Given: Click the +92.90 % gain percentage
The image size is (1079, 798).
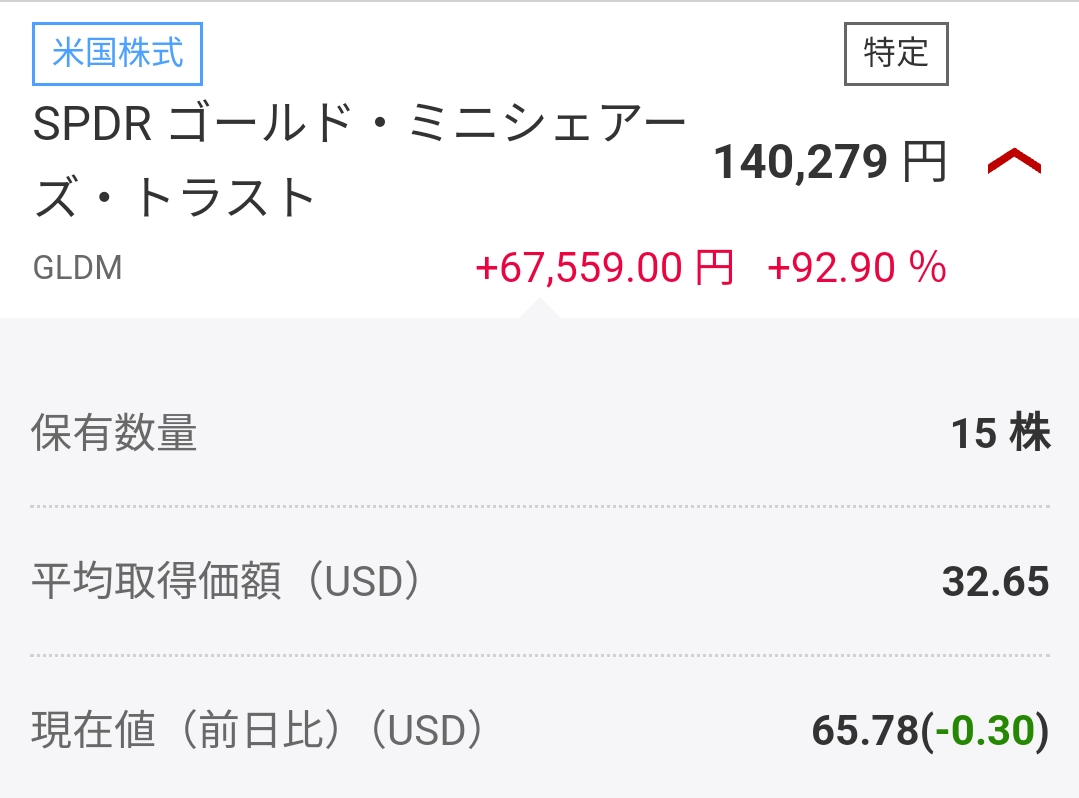Looking at the screenshot, I should click(856, 268).
